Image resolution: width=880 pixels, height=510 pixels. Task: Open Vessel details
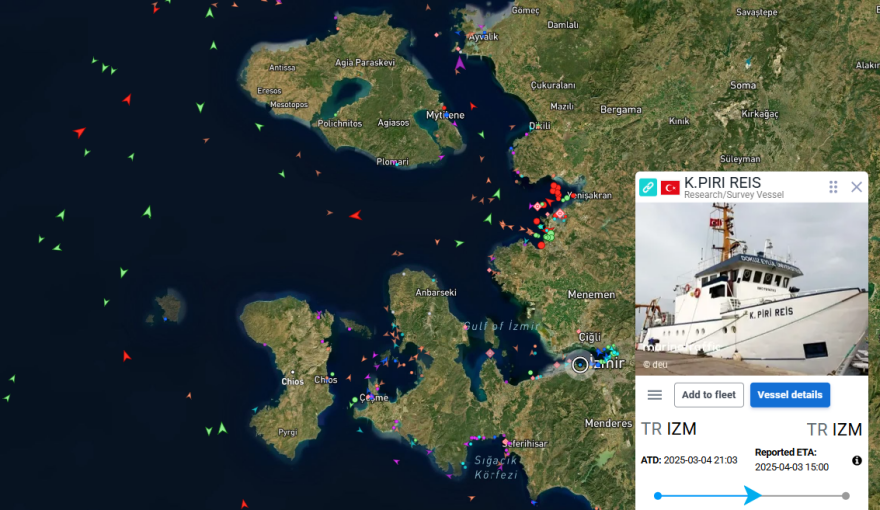pyautogui.click(x=790, y=395)
